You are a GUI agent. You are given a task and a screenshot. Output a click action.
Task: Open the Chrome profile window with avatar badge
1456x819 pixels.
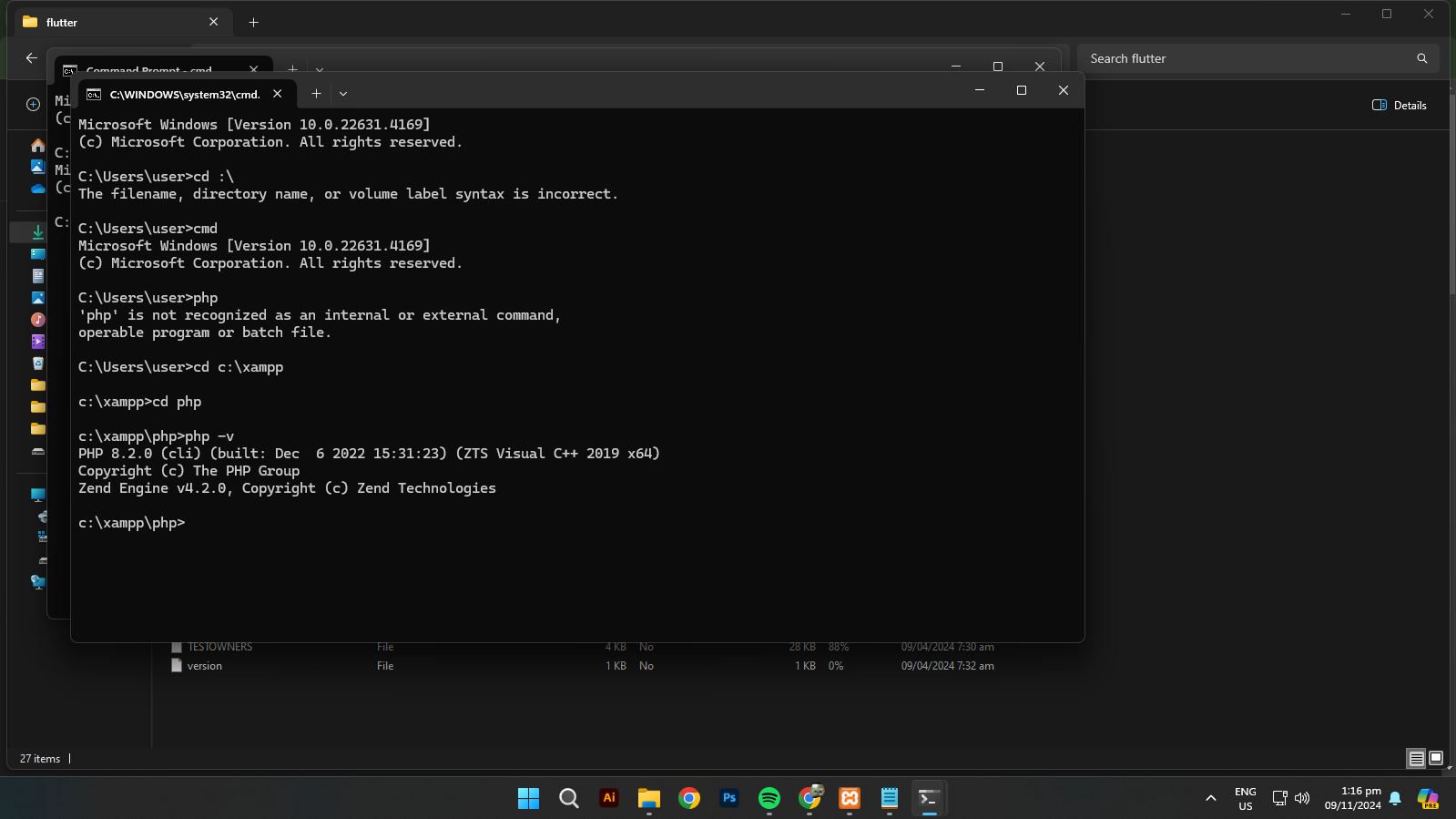[809, 798]
